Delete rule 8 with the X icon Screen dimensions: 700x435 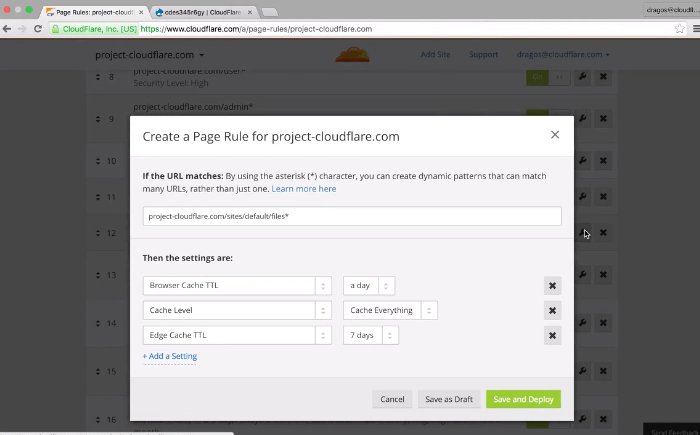click(x=603, y=77)
